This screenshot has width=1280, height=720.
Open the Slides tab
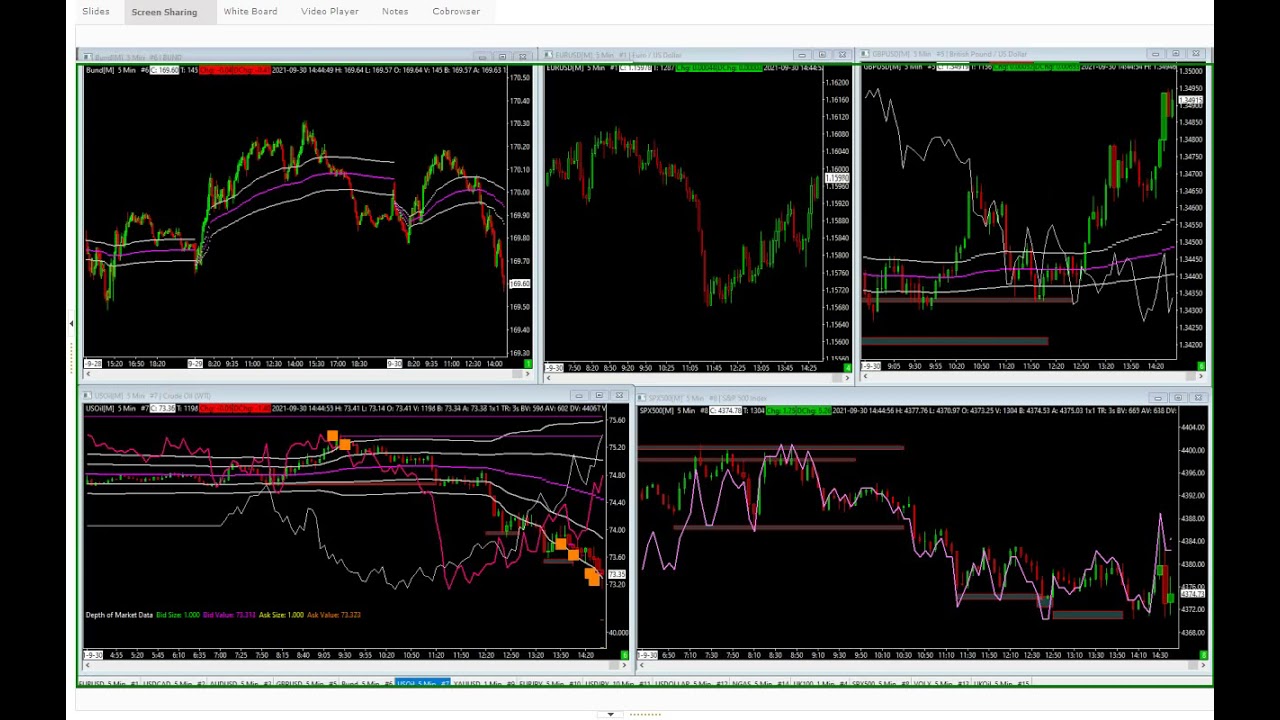(96, 11)
